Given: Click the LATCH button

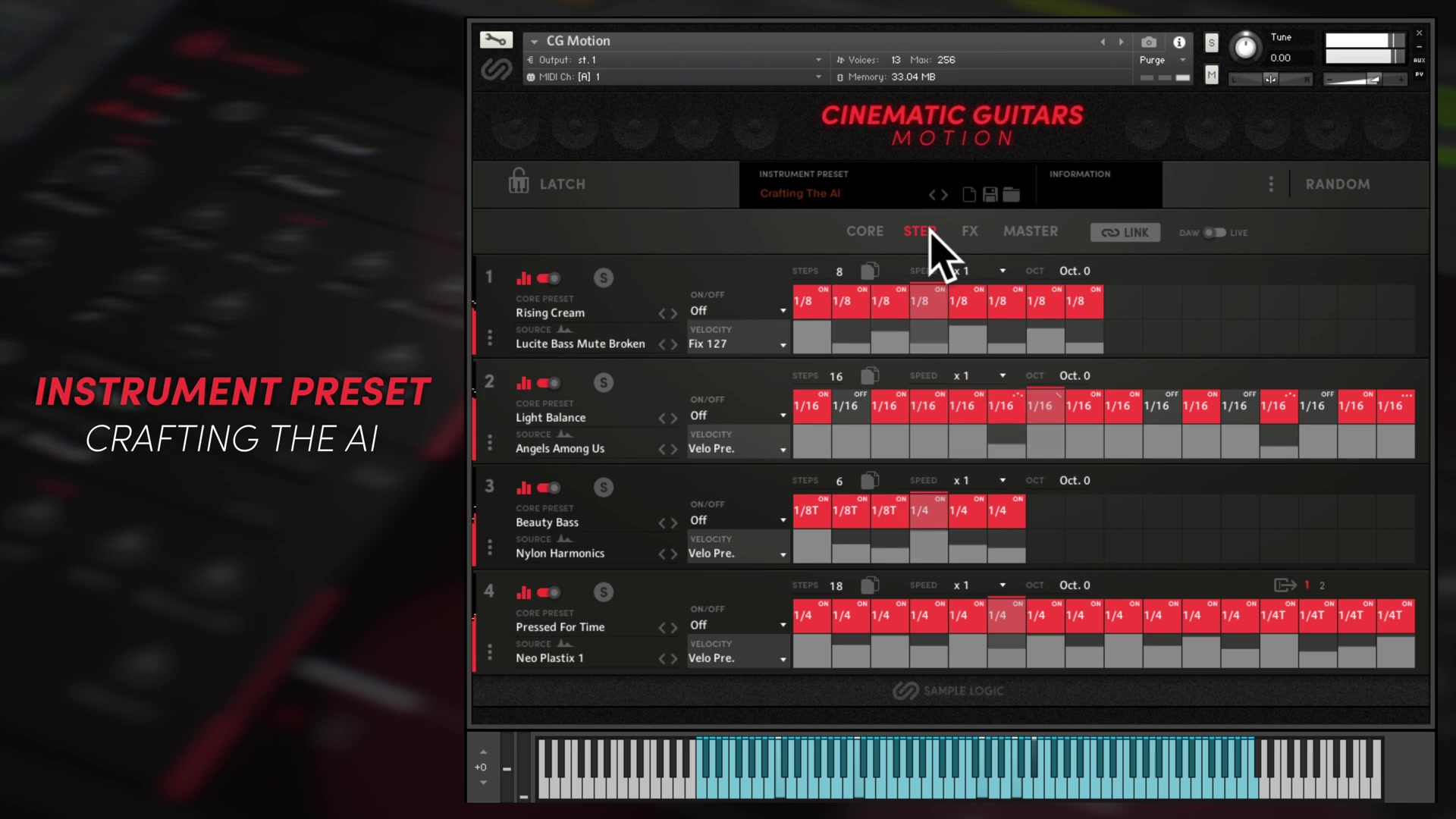Looking at the screenshot, I should (x=562, y=184).
